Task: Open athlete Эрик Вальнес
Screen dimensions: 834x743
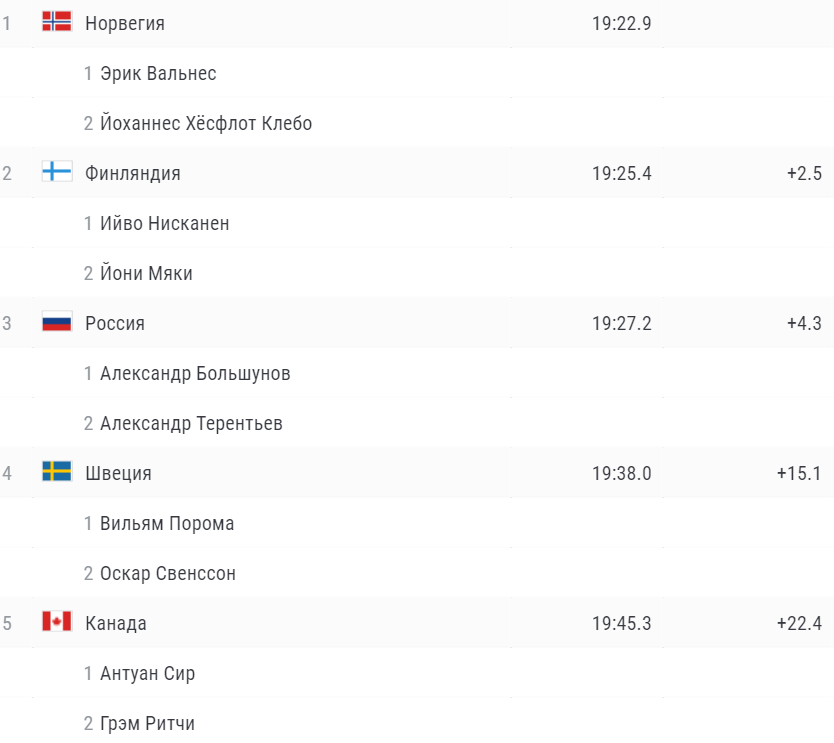Action: pyautogui.click(x=158, y=73)
